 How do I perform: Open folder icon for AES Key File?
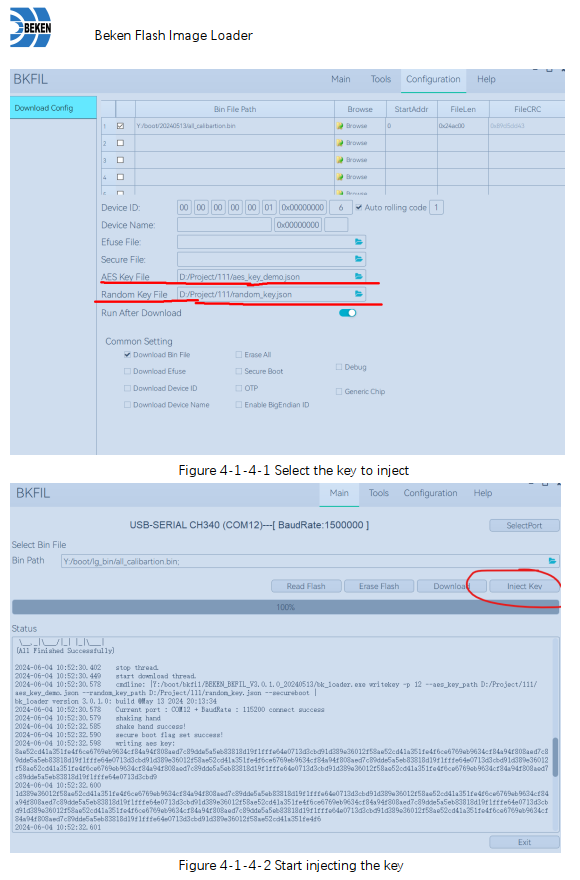(x=358, y=277)
